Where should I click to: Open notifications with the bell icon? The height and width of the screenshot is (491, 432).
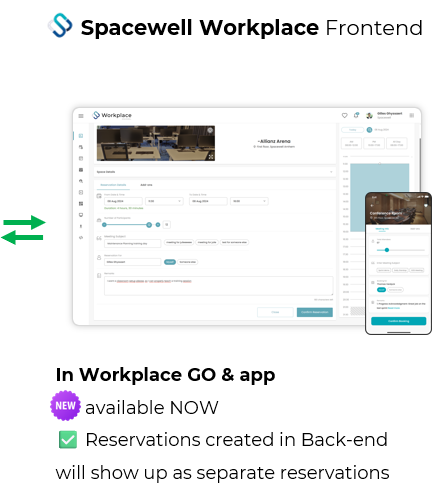point(356,115)
